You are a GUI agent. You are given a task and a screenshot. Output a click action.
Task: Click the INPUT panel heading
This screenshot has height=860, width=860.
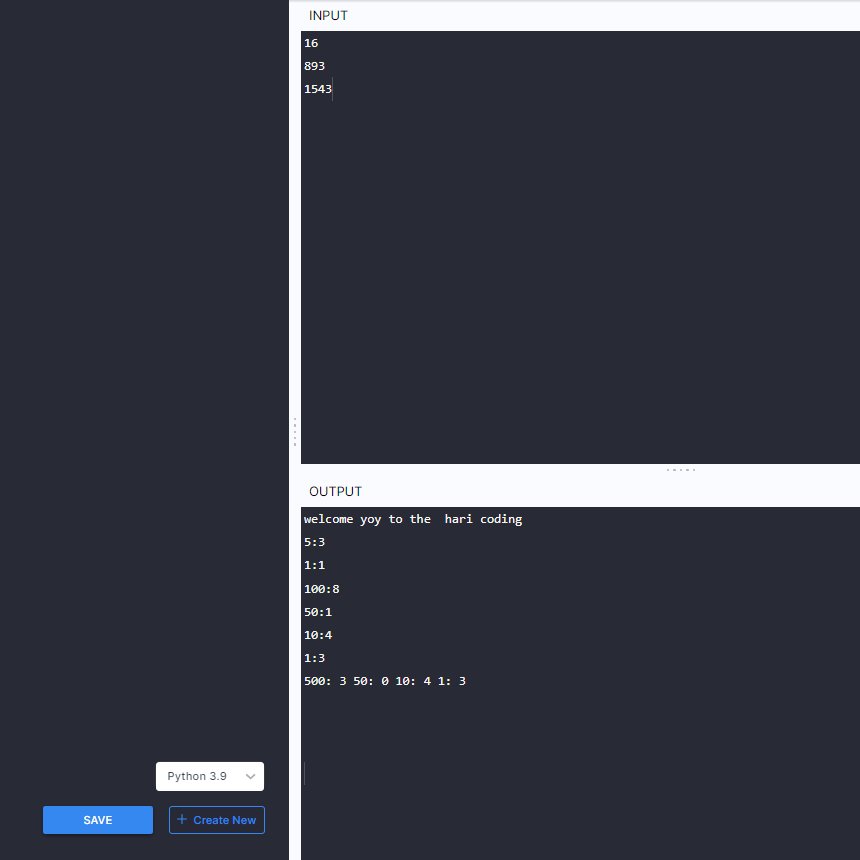coord(328,15)
